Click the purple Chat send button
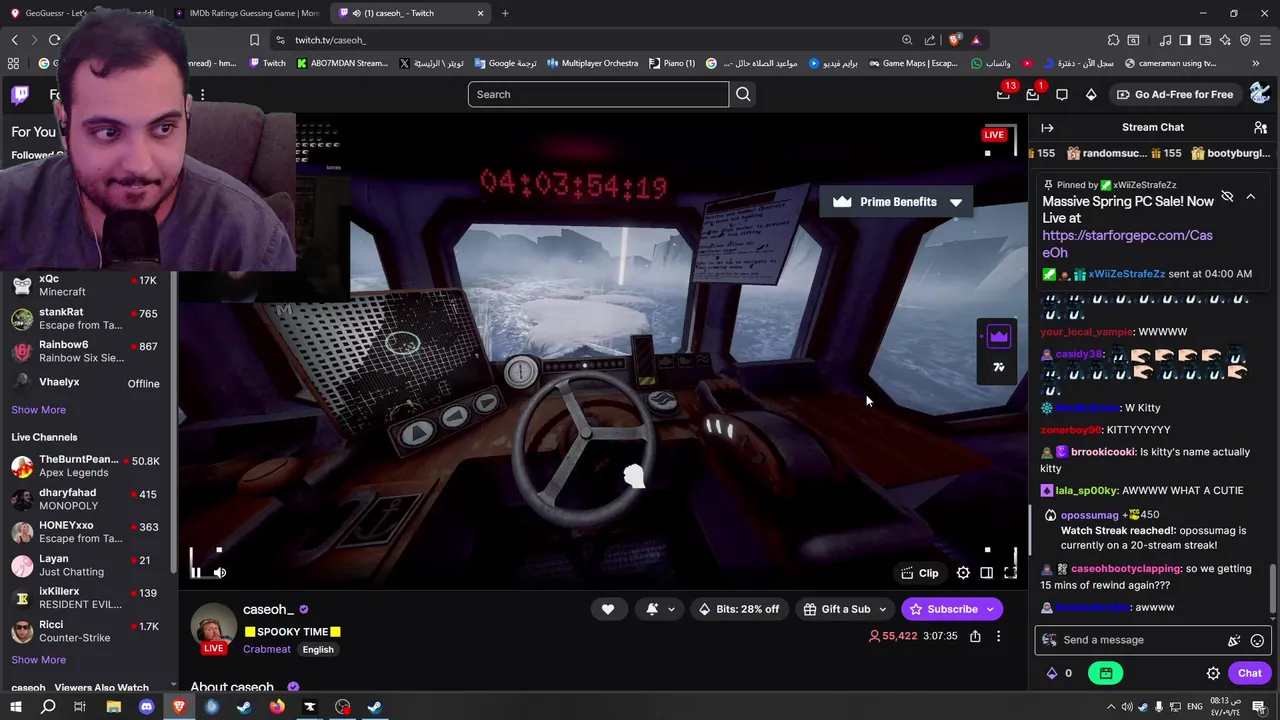 (x=1249, y=674)
